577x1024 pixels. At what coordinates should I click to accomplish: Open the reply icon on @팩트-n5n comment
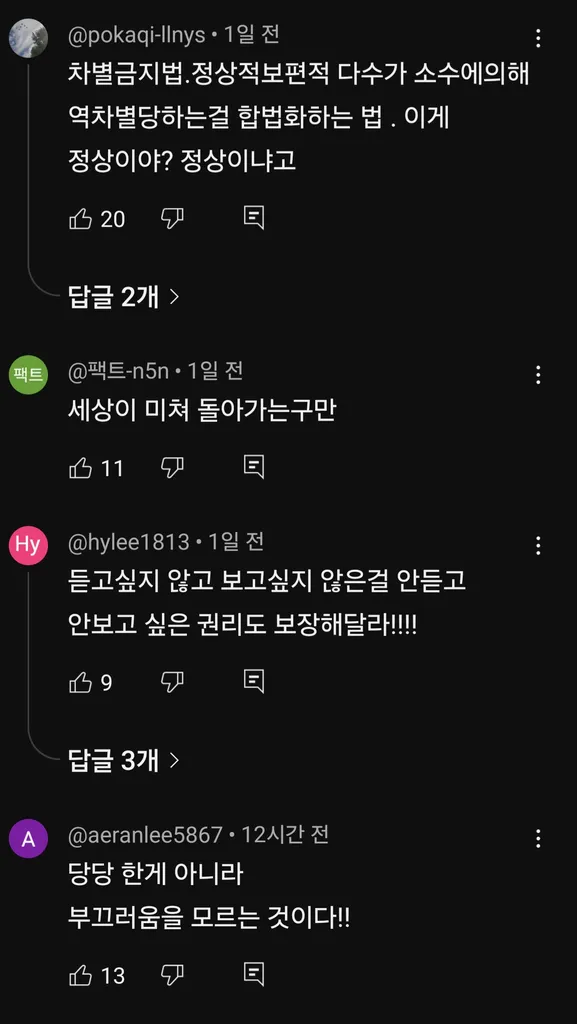[254, 468]
